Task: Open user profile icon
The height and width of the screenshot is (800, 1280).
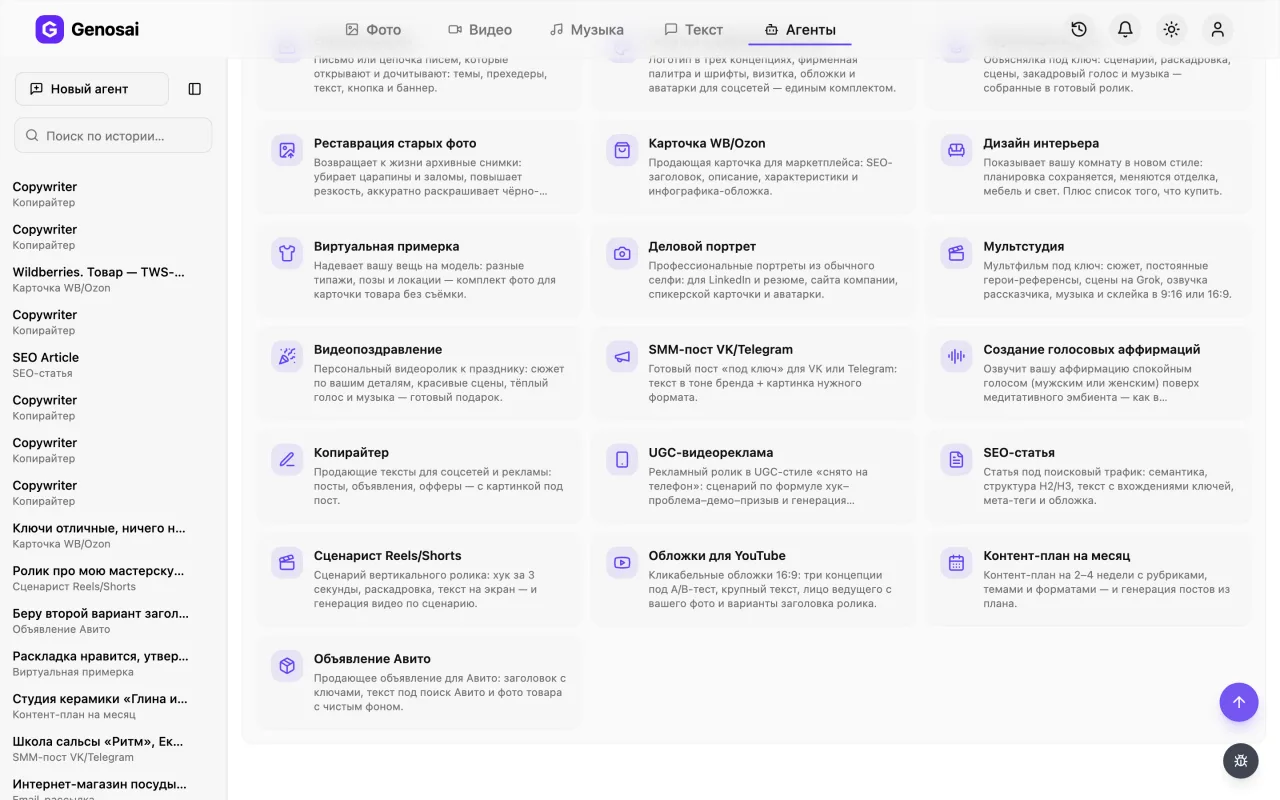Action: (x=1218, y=30)
